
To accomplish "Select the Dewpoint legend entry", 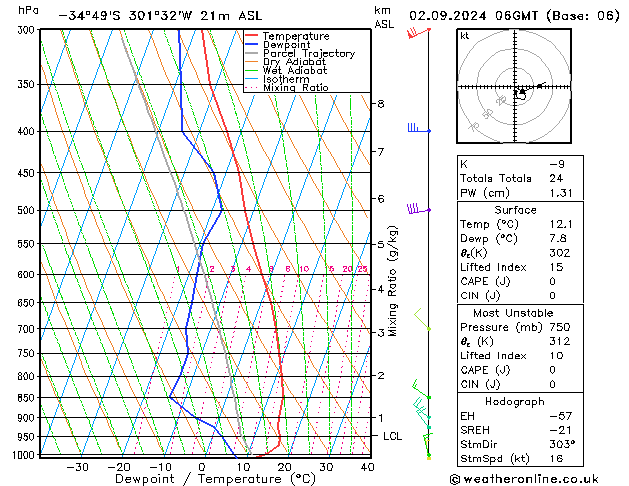I will pos(285,45).
